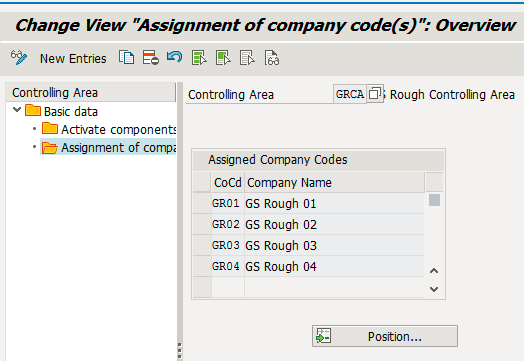524x361 pixels.
Task: Open Assignment of company code(s) folder
Action: coord(108,147)
